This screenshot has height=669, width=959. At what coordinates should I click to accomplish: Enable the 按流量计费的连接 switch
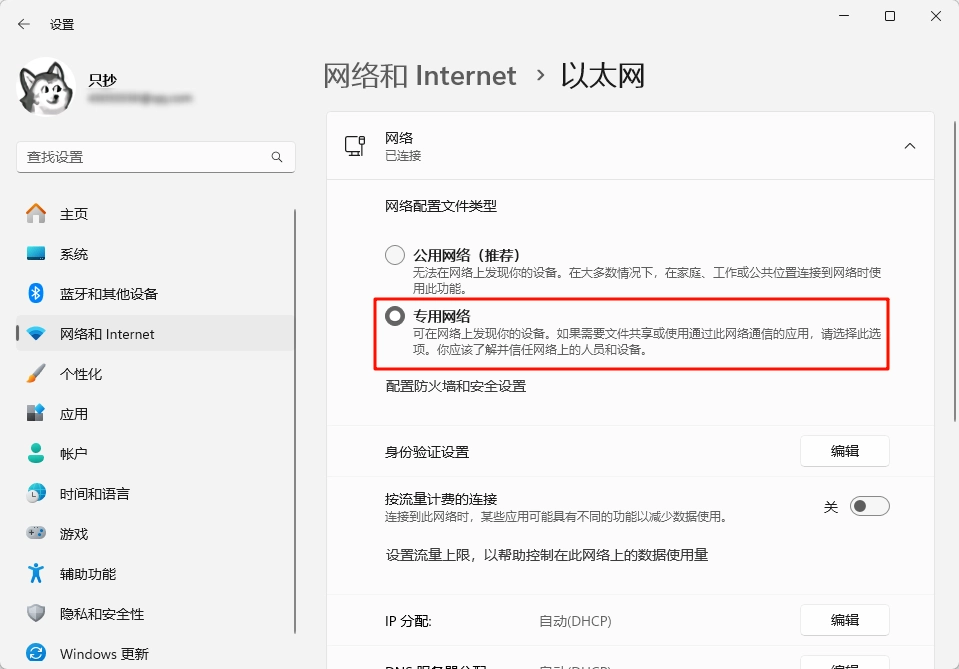869,505
